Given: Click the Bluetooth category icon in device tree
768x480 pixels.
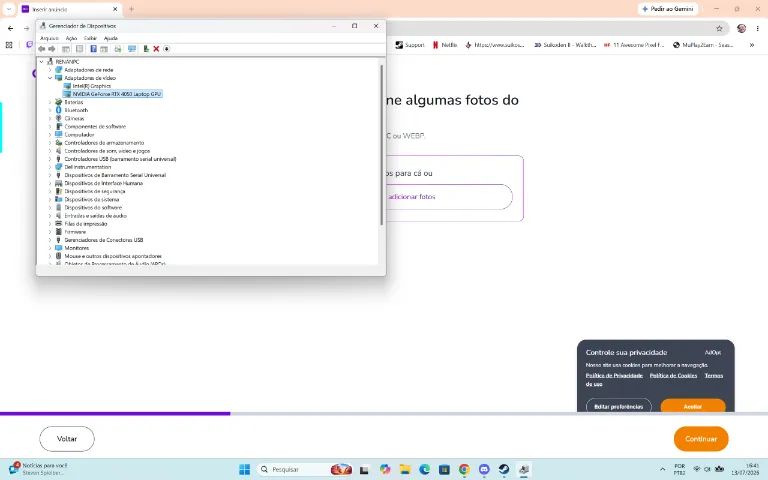Looking at the screenshot, I should coord(59,110).
